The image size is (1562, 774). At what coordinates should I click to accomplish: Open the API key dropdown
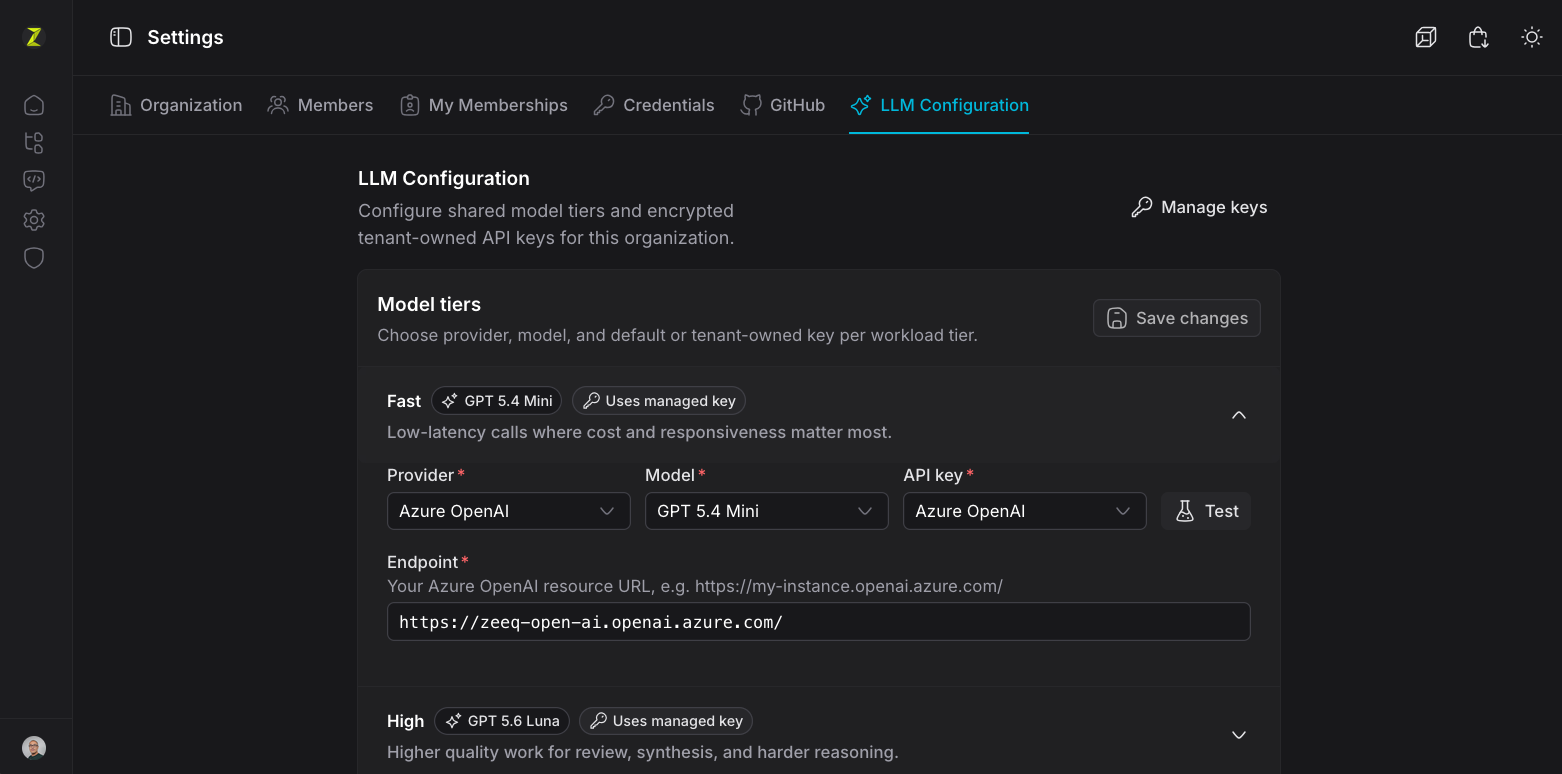1025,511
